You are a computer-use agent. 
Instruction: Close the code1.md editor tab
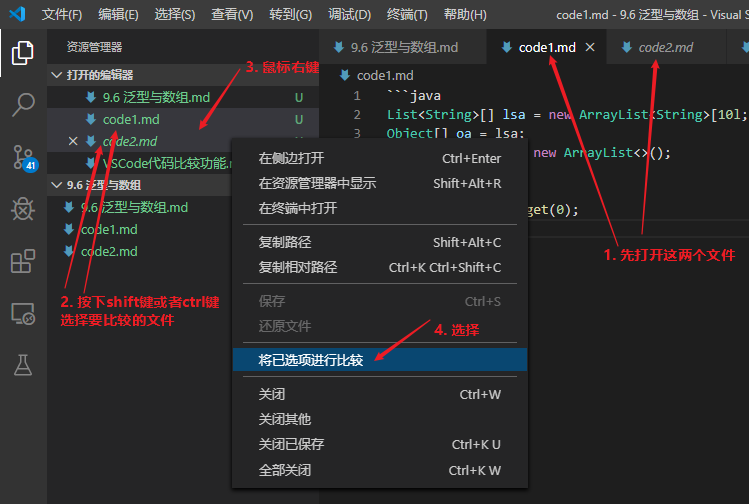(590, 47)
